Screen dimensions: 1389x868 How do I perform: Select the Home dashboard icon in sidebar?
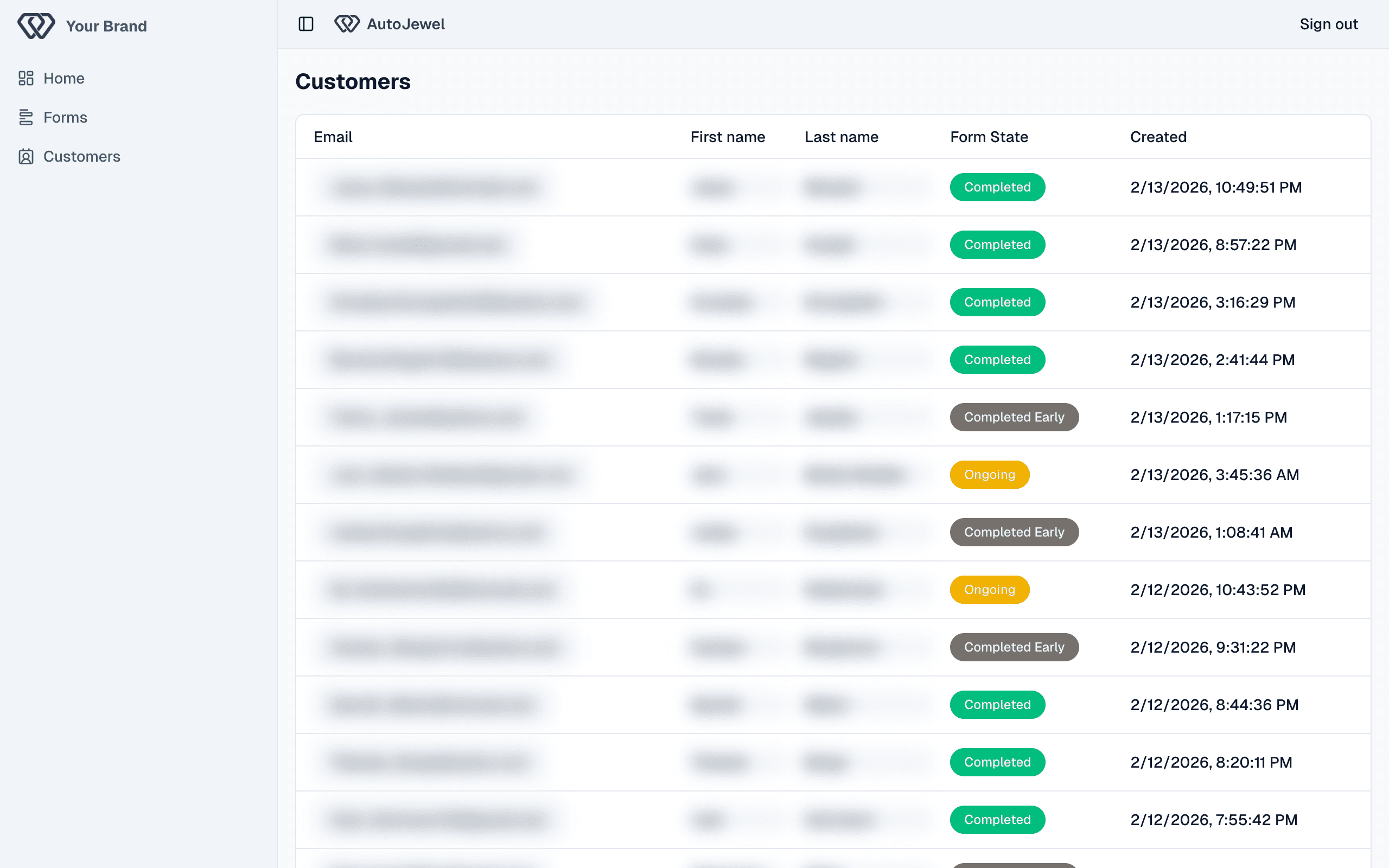point(26,79)
